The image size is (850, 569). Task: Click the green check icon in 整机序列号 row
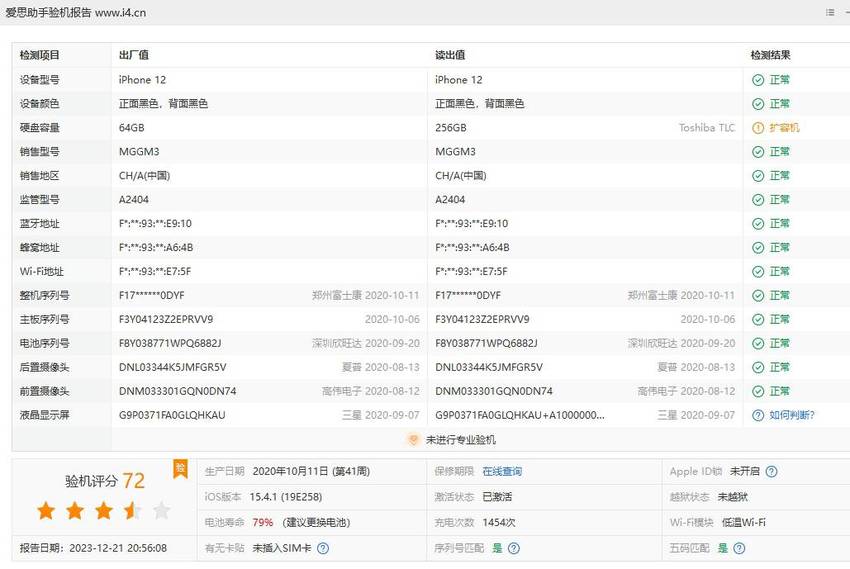tap(758, 295)
